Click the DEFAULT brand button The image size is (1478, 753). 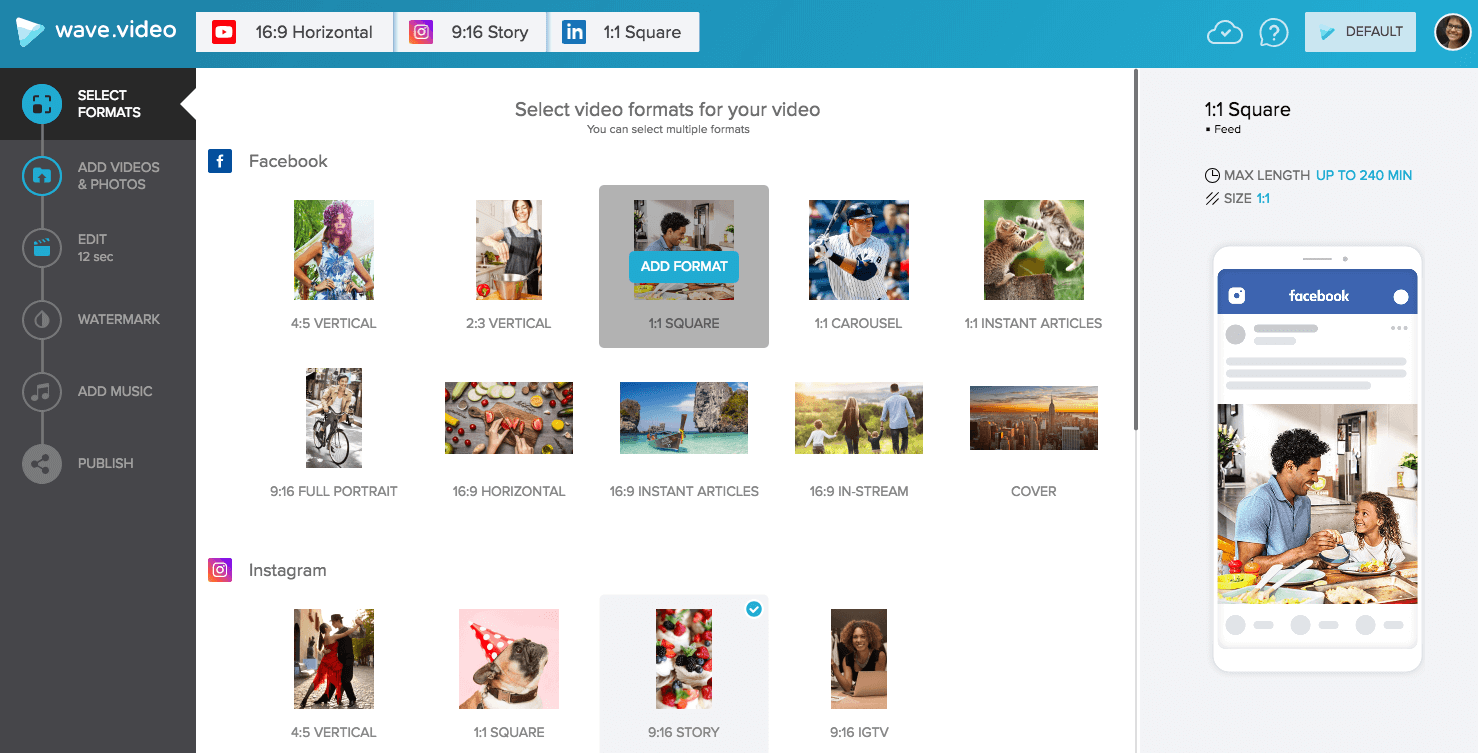click(1360, 32)
